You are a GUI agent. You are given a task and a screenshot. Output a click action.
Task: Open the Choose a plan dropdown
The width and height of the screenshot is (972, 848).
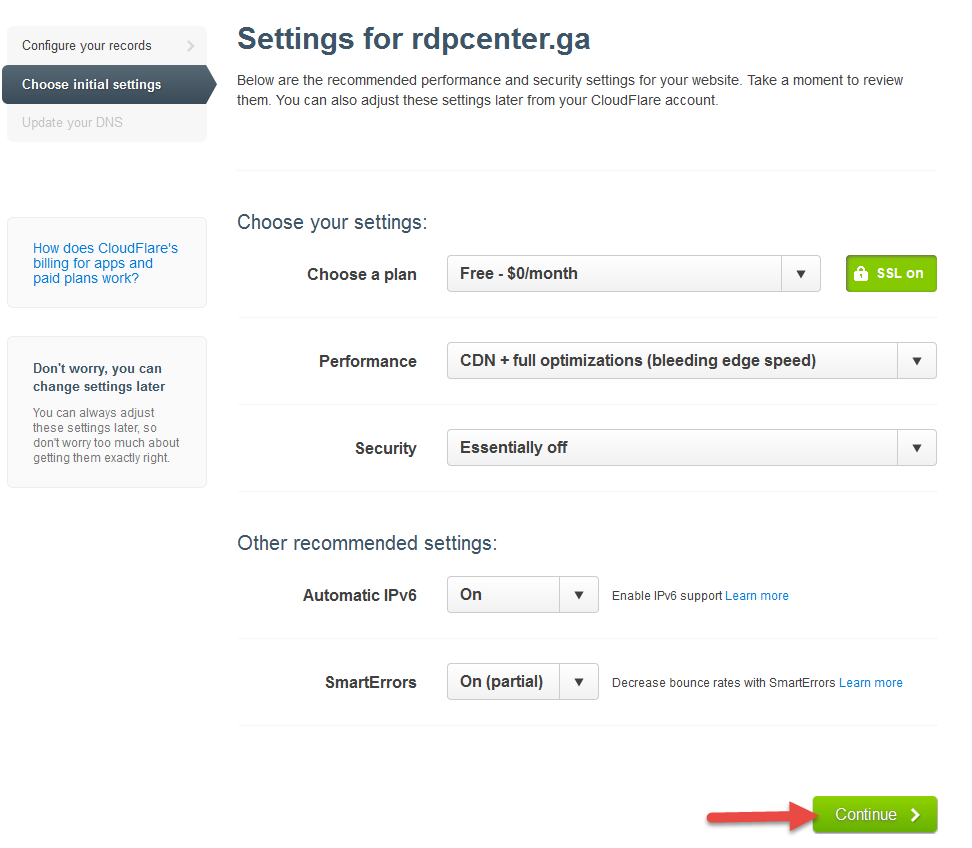pos(614,273)
